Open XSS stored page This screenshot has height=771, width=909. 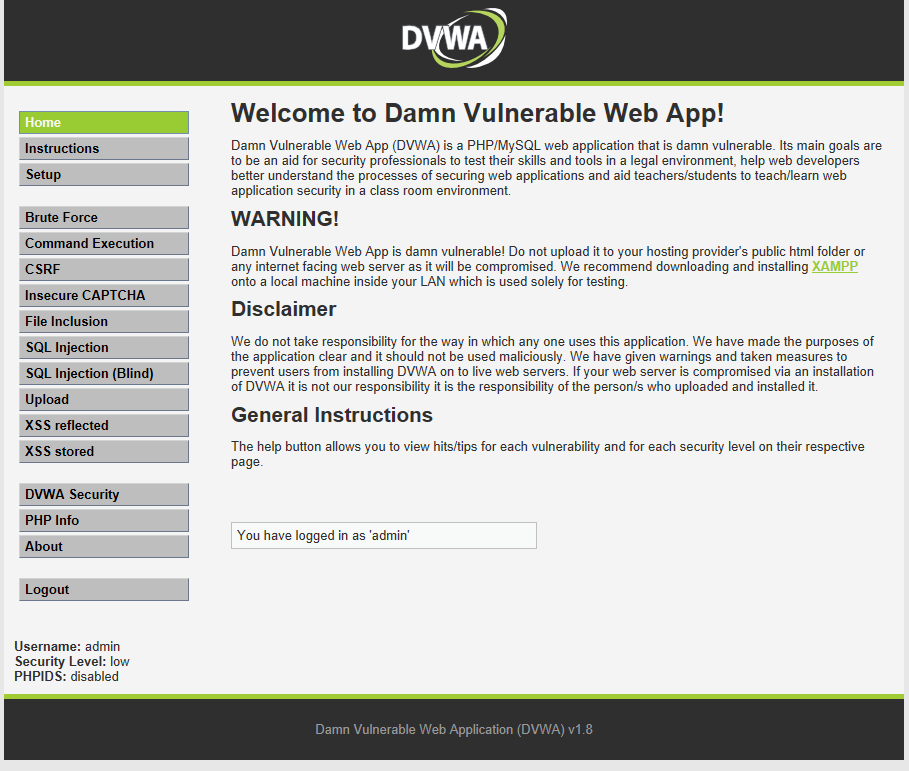click(x=104, y=452)
